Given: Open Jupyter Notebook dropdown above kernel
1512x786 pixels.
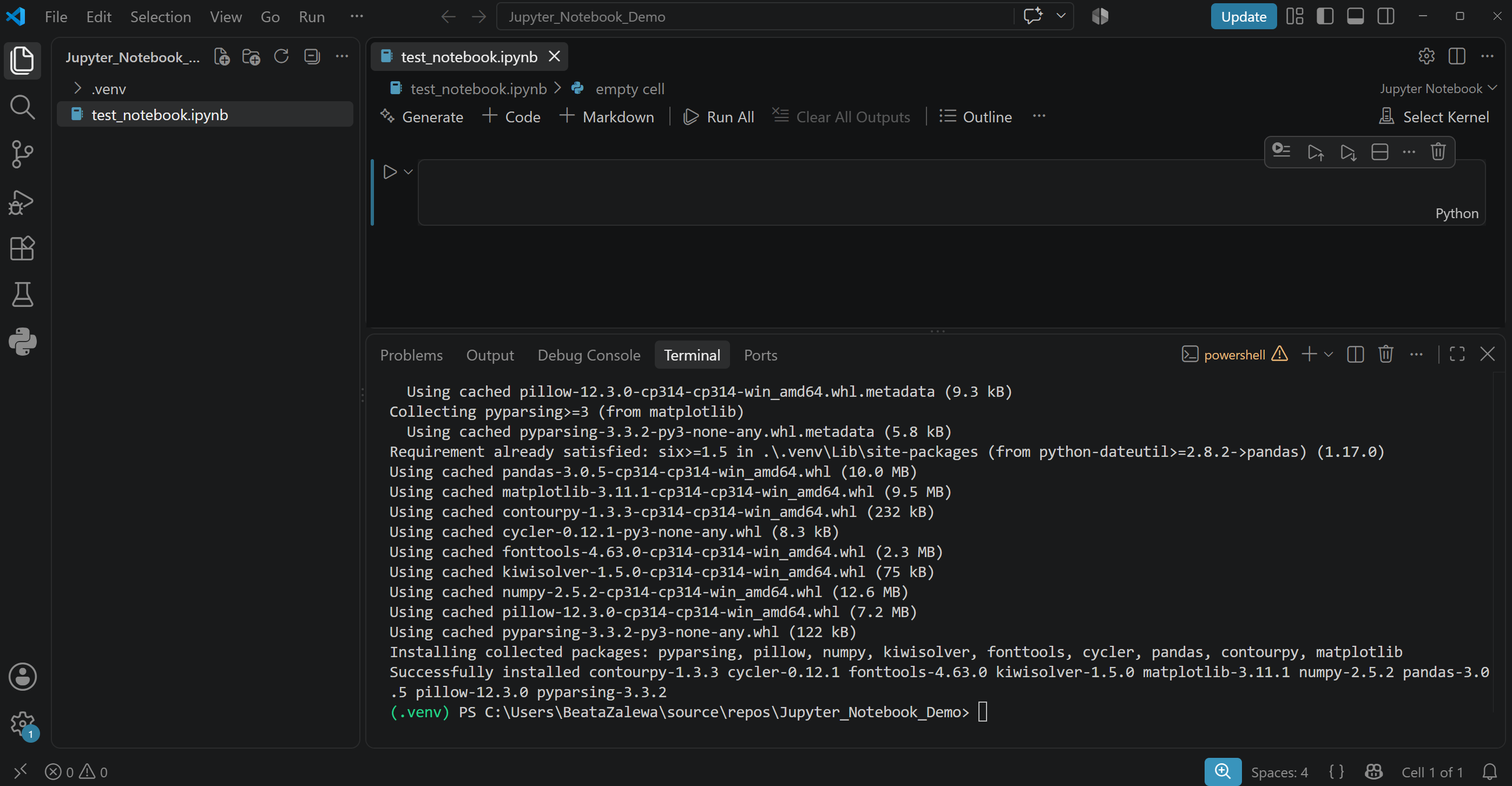Looking at the screenshot, I should pyautogui.click(x=1438, y=89).
